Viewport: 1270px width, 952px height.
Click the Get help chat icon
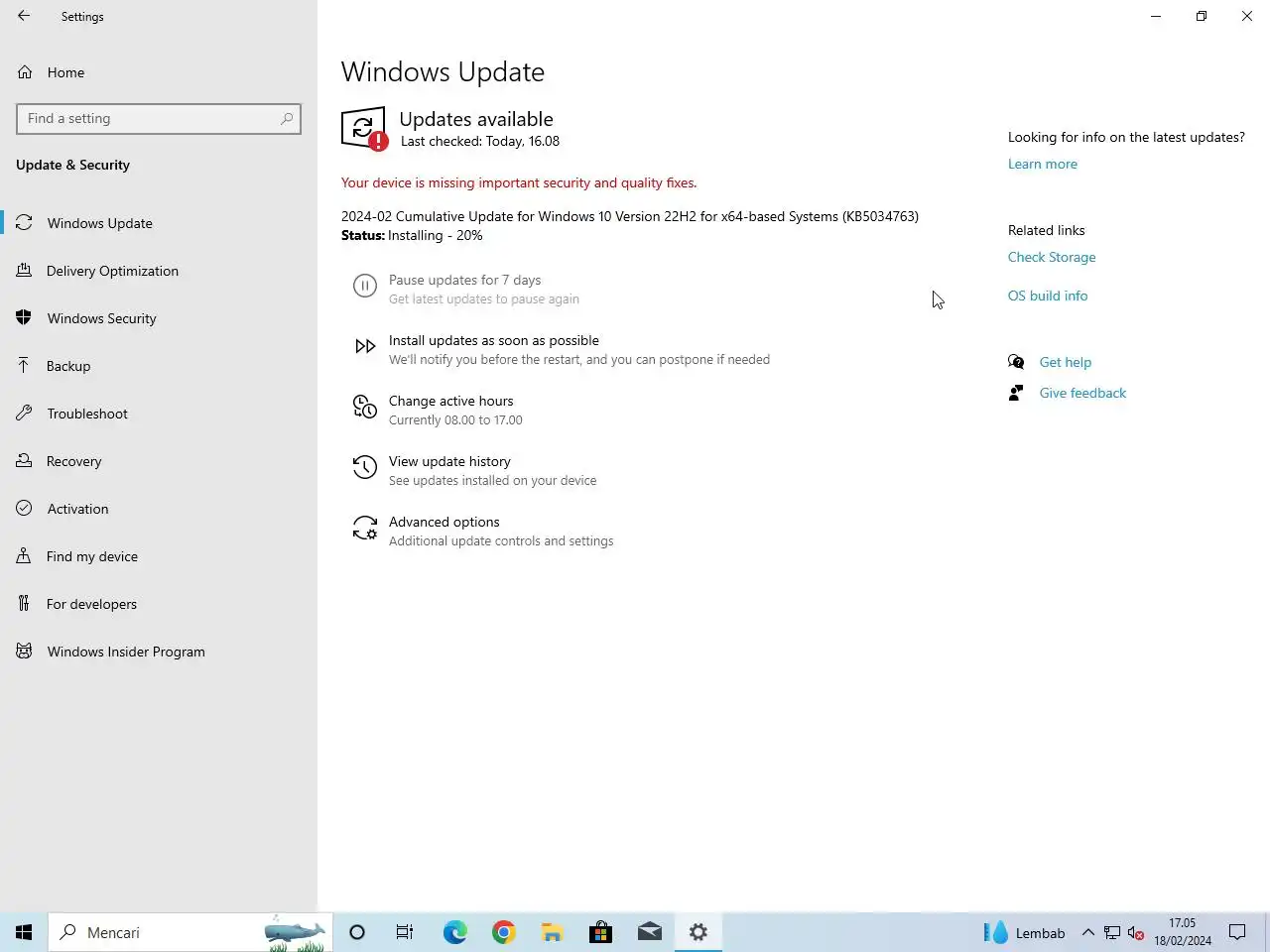coord(1016,362)
